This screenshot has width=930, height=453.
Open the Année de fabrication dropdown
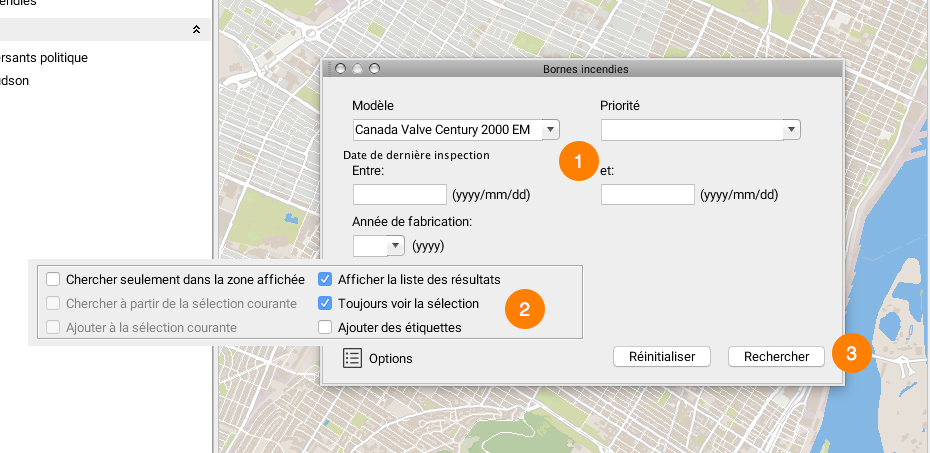(396, 245)
